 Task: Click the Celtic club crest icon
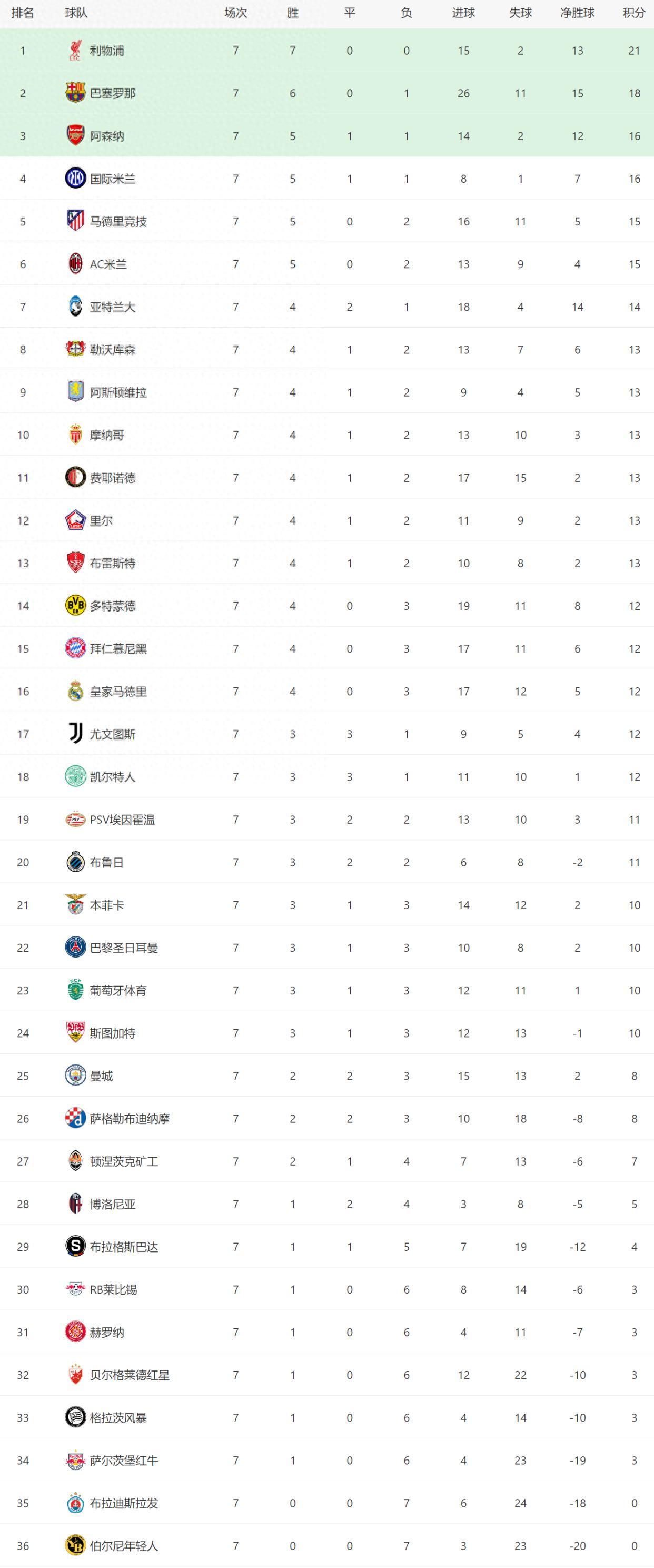click(75, 777)
